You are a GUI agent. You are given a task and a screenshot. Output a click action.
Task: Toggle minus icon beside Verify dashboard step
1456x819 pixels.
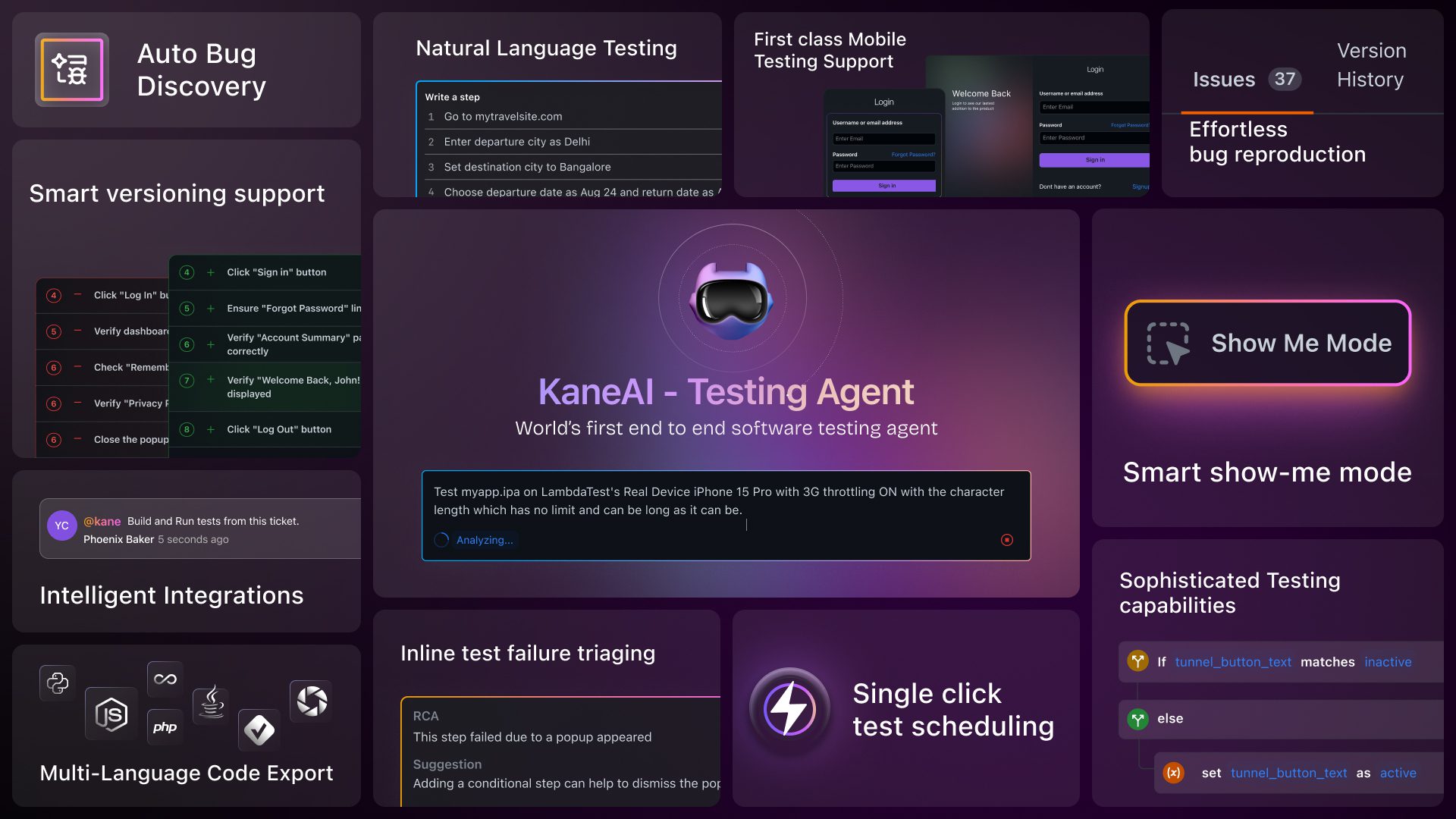(77, 331)
